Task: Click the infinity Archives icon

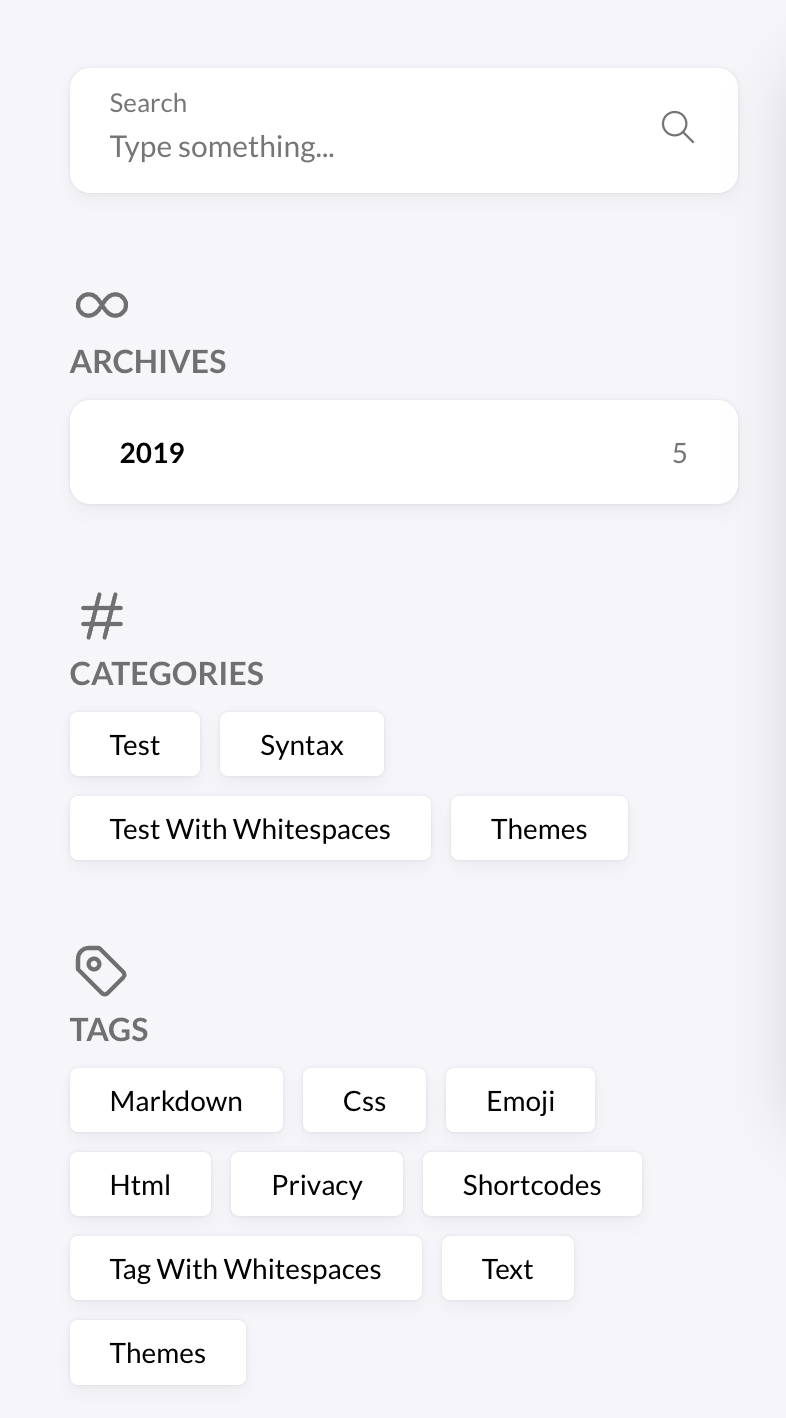Action: [102, 305]
